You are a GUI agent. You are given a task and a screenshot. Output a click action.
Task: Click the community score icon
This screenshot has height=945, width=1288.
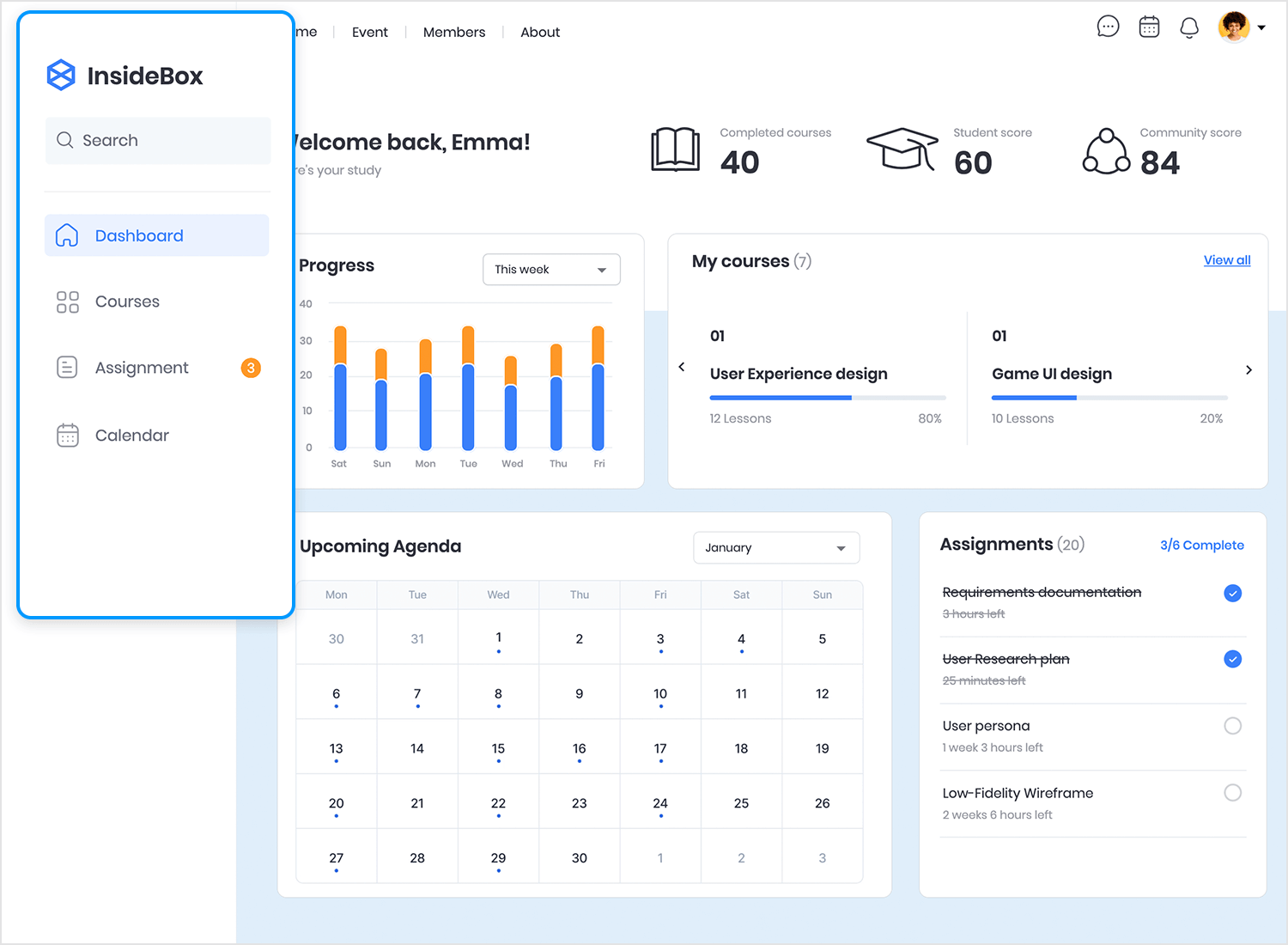click(1106, 151)
